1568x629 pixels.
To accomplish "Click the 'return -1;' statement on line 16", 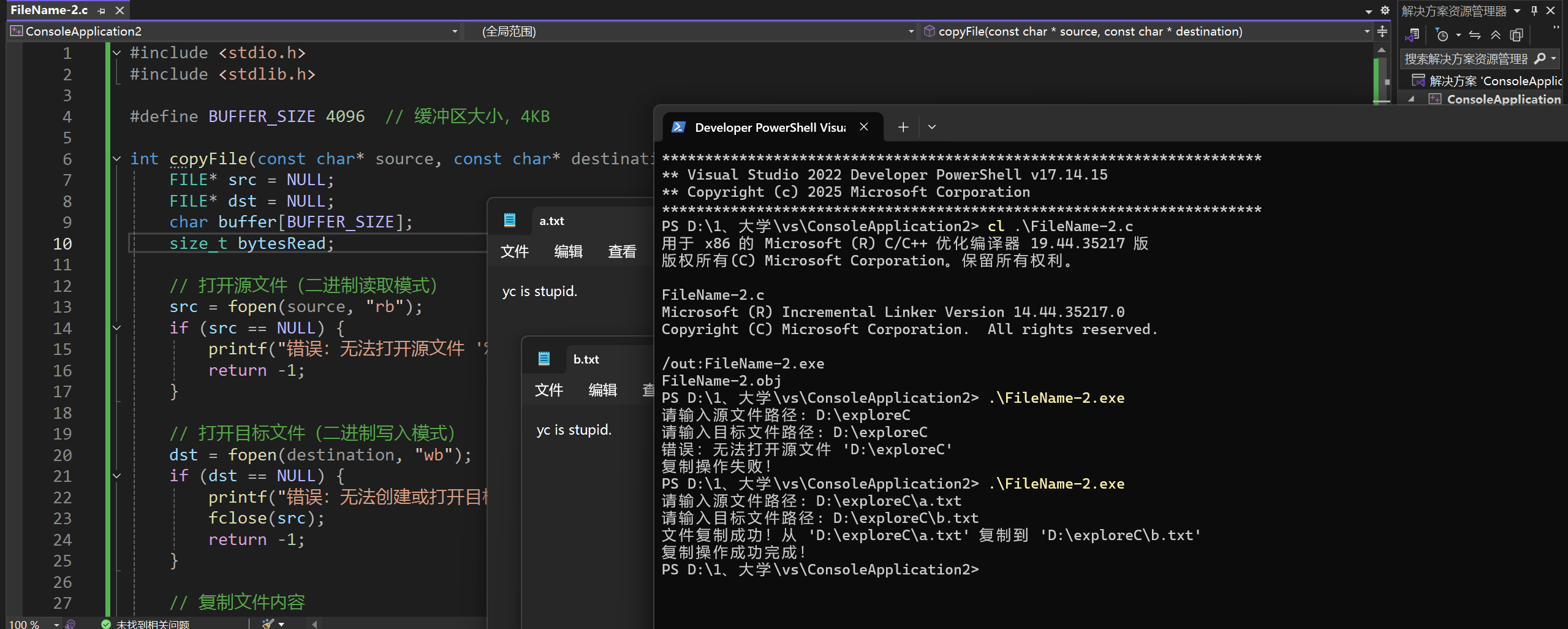I will coord(256,371).
